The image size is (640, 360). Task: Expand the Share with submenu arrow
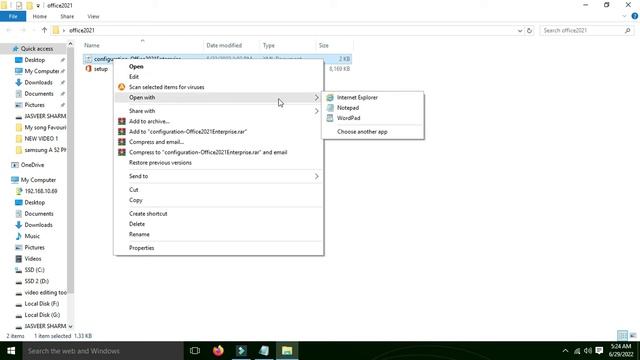317,111
